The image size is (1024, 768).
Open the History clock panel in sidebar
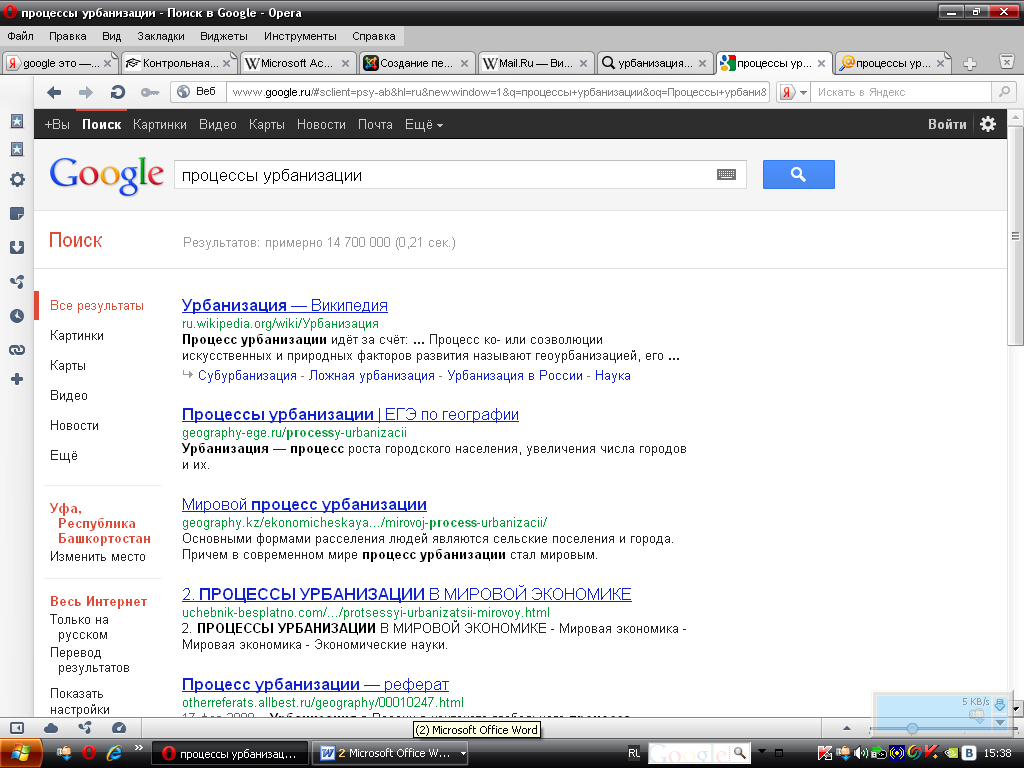point(17,315)
